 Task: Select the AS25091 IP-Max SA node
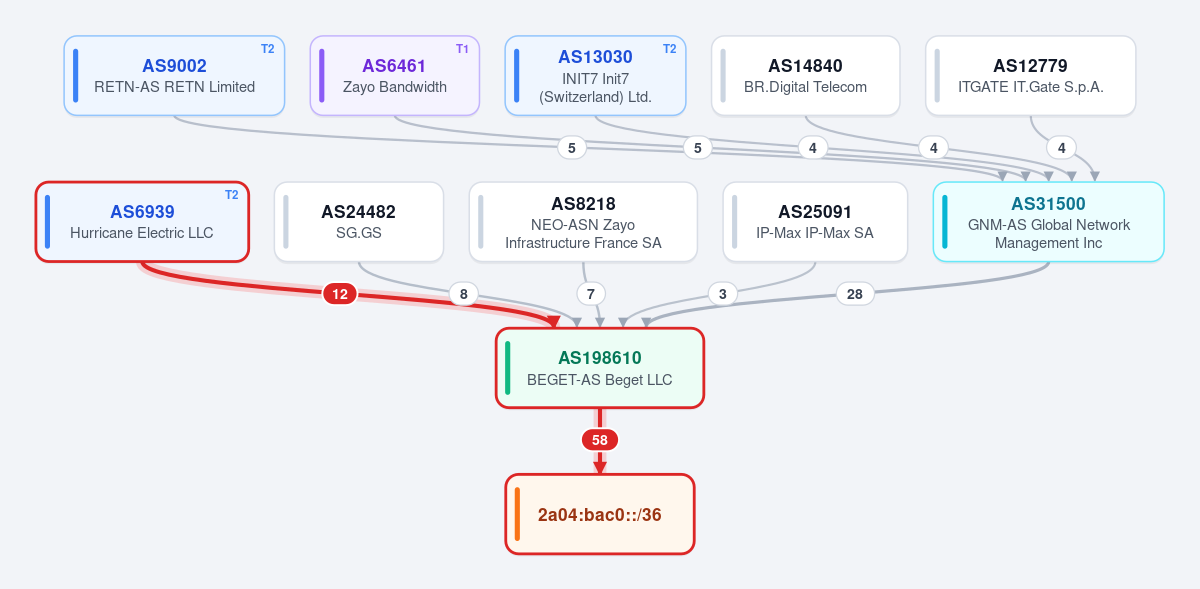click(x=816, y=222)
